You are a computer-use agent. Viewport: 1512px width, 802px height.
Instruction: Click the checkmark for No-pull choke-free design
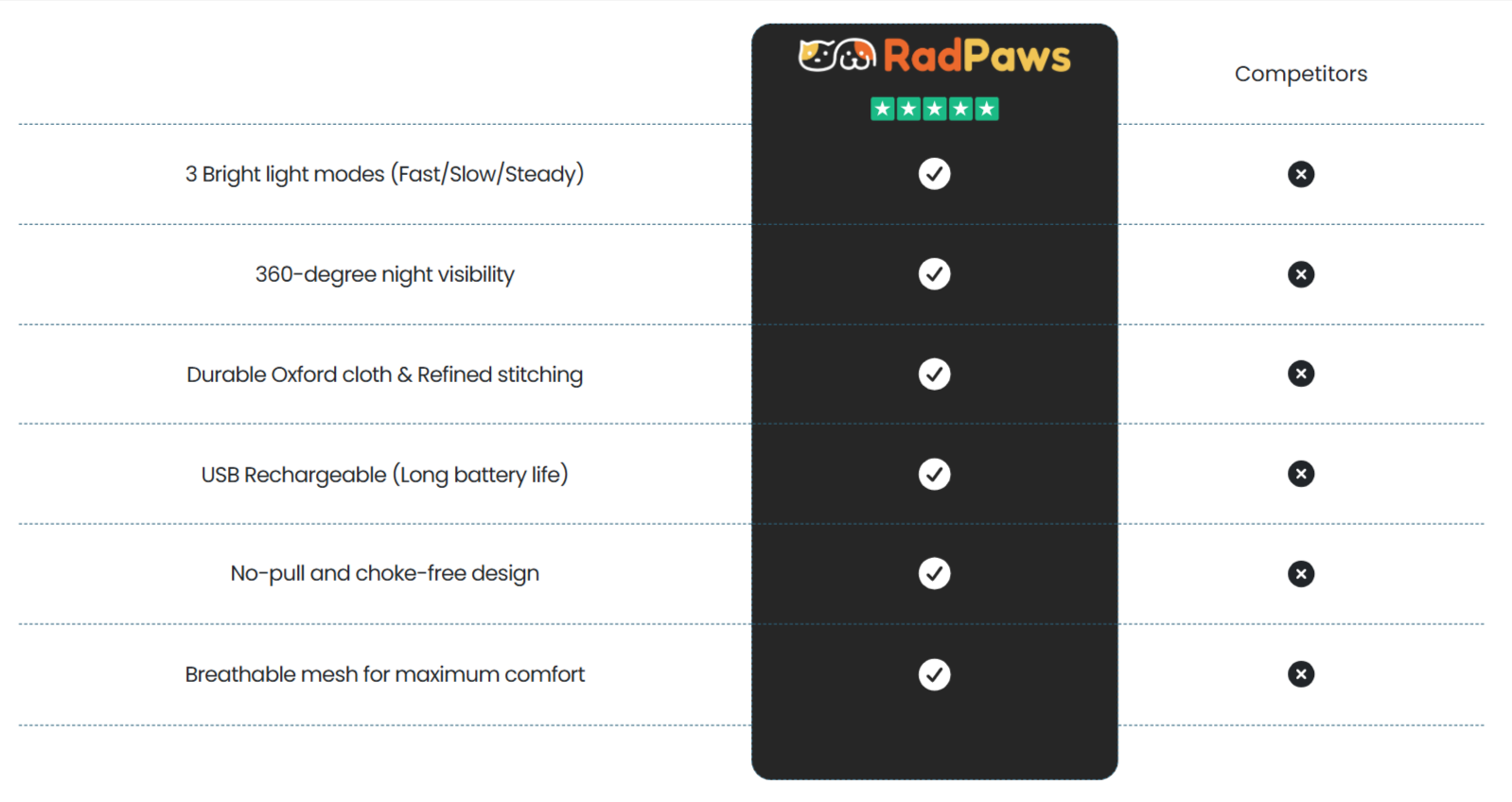(934, 573)
